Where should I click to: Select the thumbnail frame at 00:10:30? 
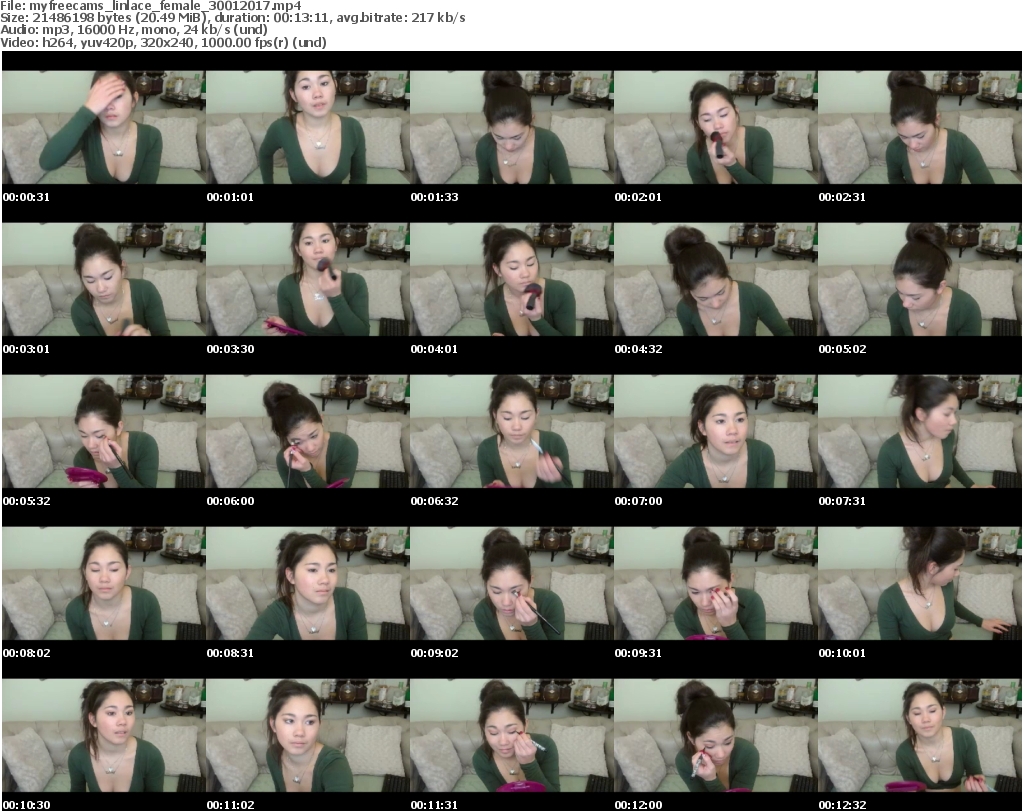(x=104, y=736)
